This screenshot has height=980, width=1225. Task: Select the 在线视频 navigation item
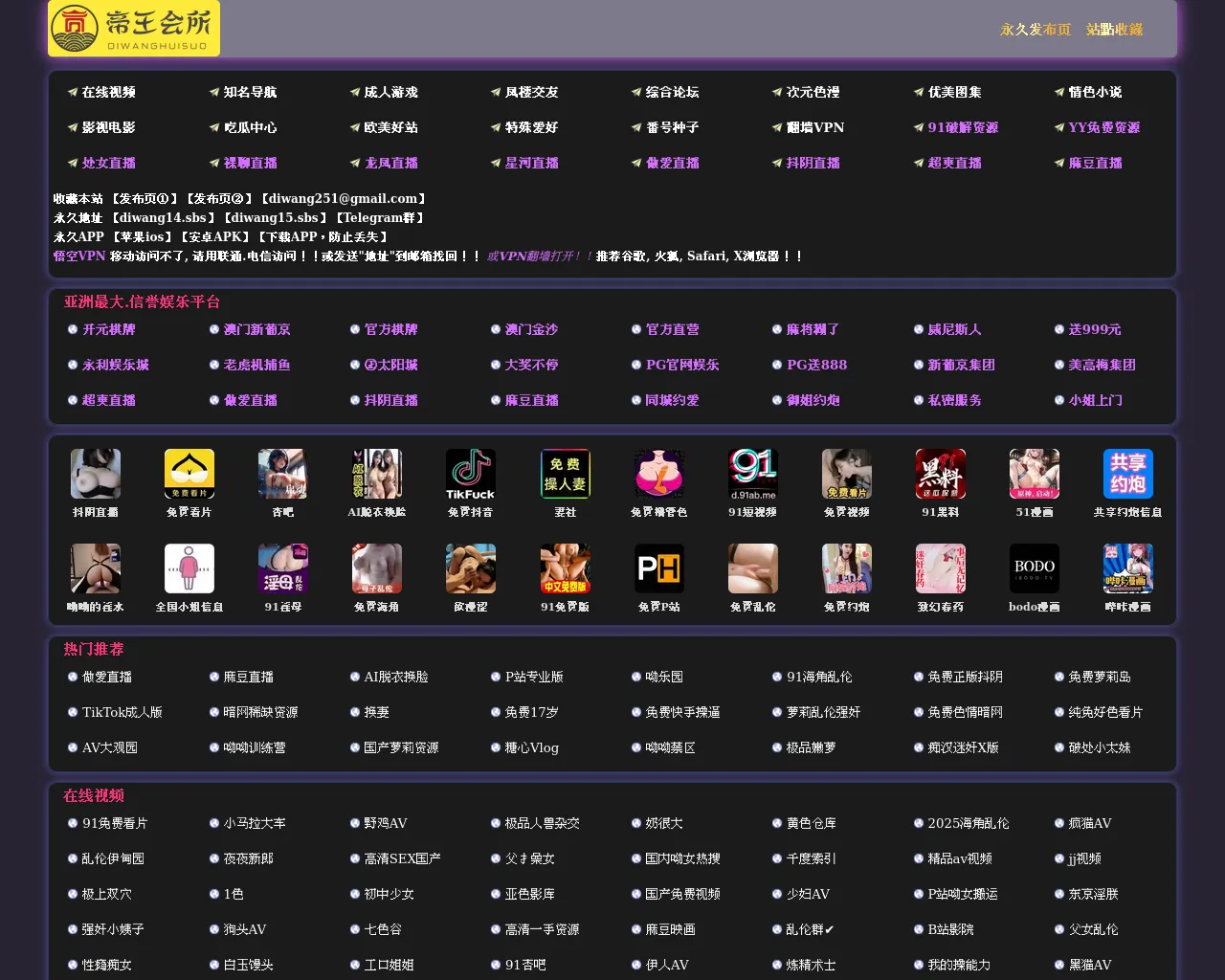(108, 93)
